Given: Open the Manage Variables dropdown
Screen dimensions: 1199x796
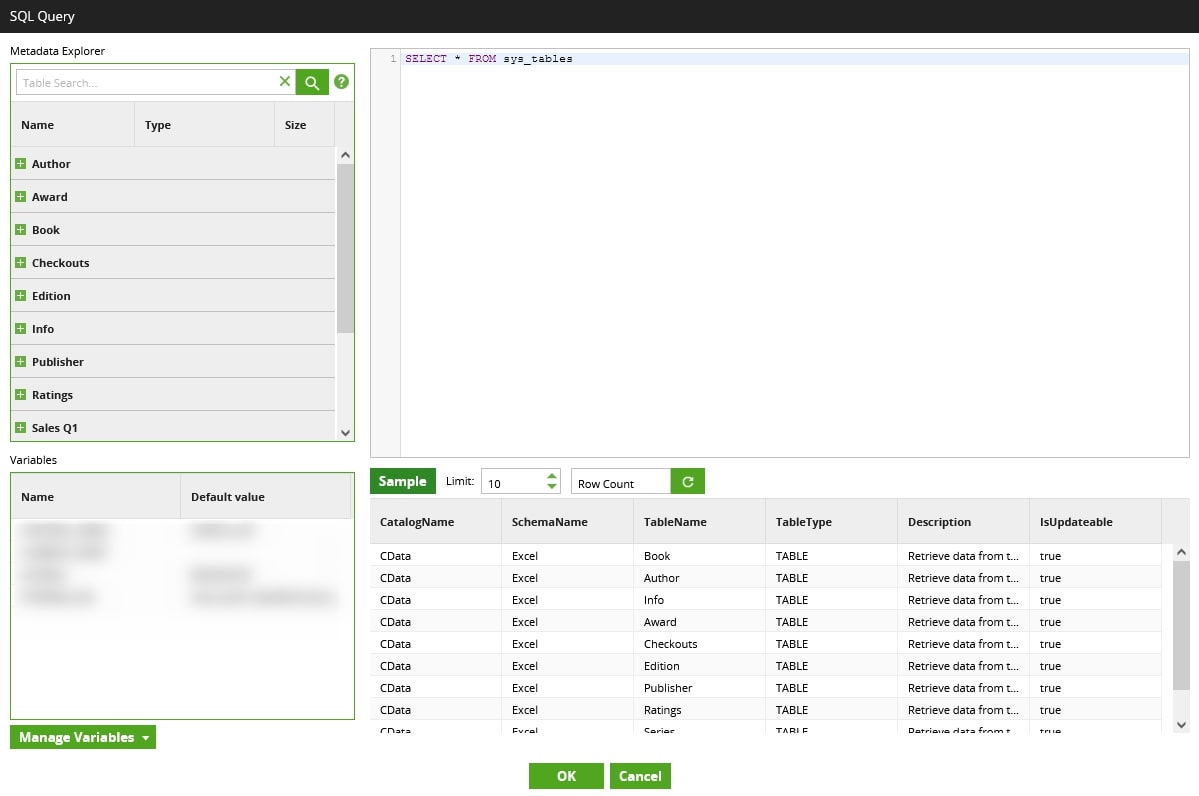Looking at the screenshot, I should [x=83, y=737].
